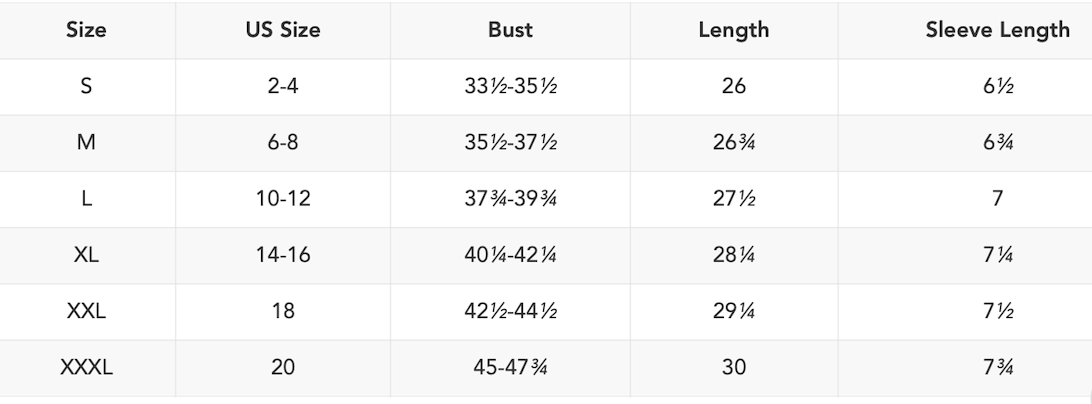Select the Bust column header
The height and width of the screenshot is (404, 1092).
(510, 29)
